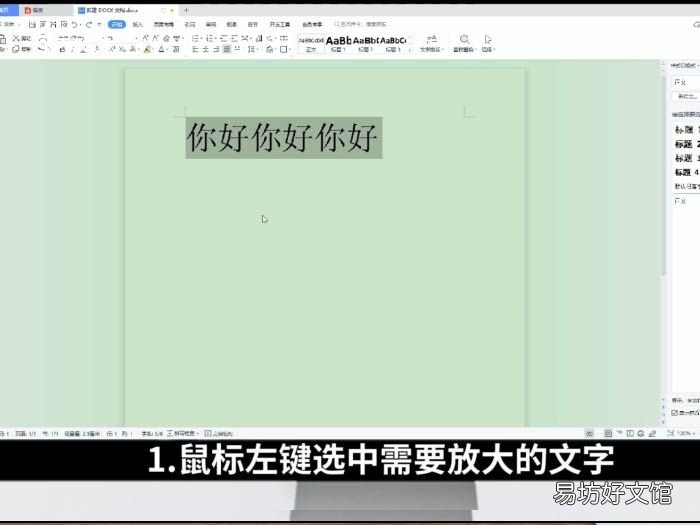Click the character border icon
700x525 pixels.
tap(176, 49)
